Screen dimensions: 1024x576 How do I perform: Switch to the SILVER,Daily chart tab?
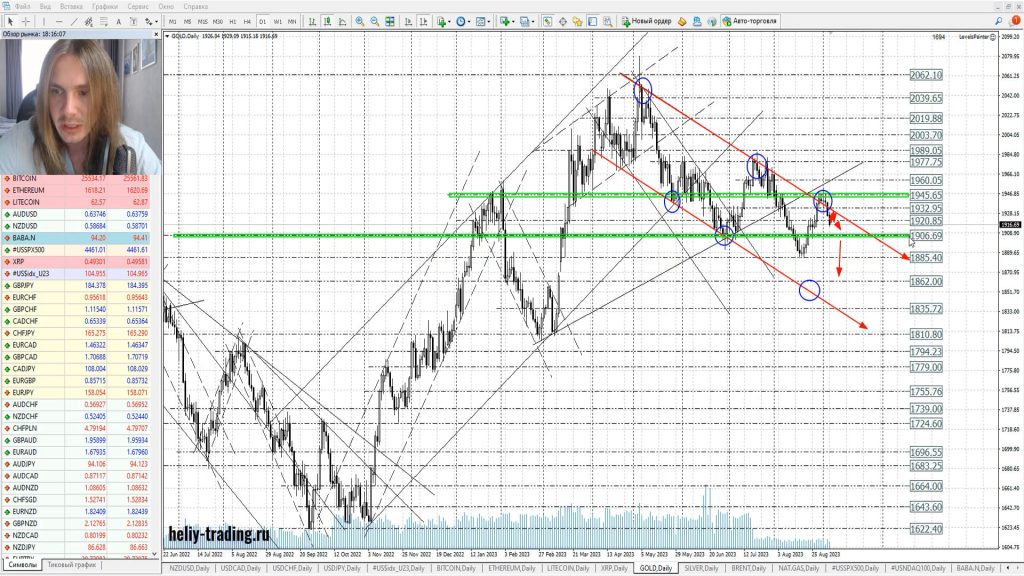pos(700,568)
